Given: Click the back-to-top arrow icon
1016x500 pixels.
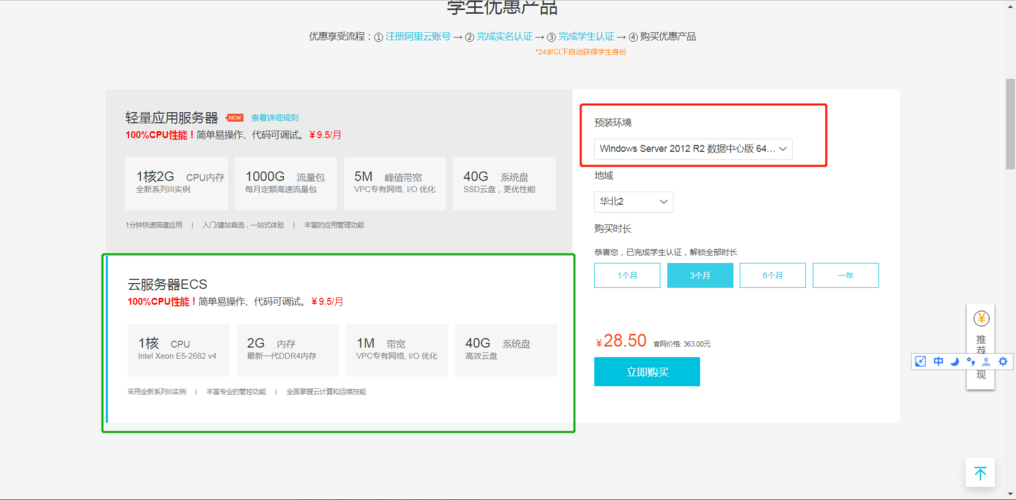Looking at the screenshot, I should (980, 473).
